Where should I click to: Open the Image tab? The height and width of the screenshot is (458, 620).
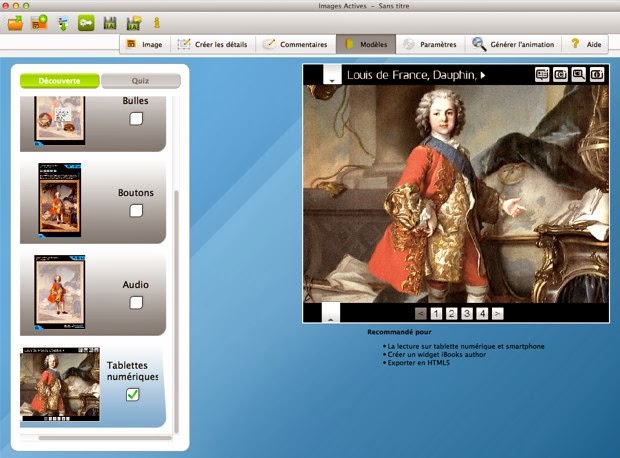pyautogui.click(x=145, y=44)
